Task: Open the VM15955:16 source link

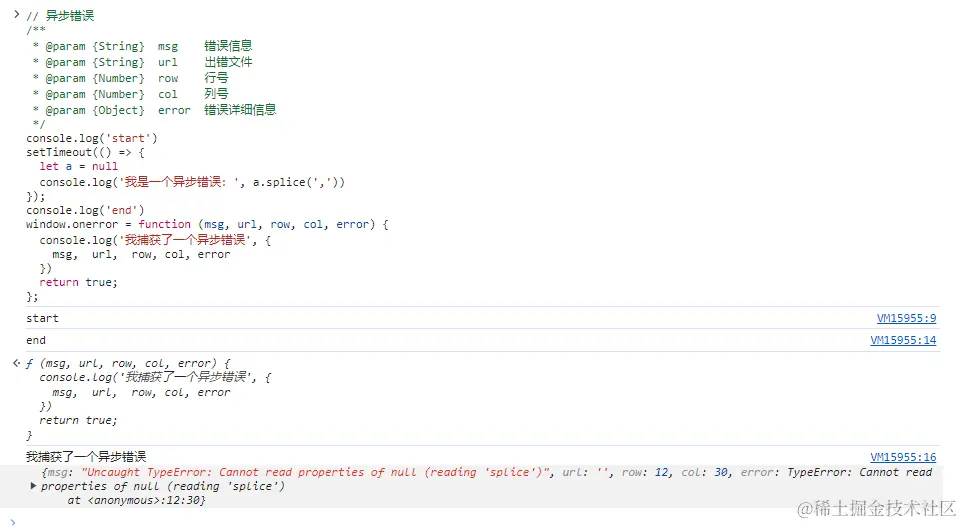Action: tap(903, 457)
